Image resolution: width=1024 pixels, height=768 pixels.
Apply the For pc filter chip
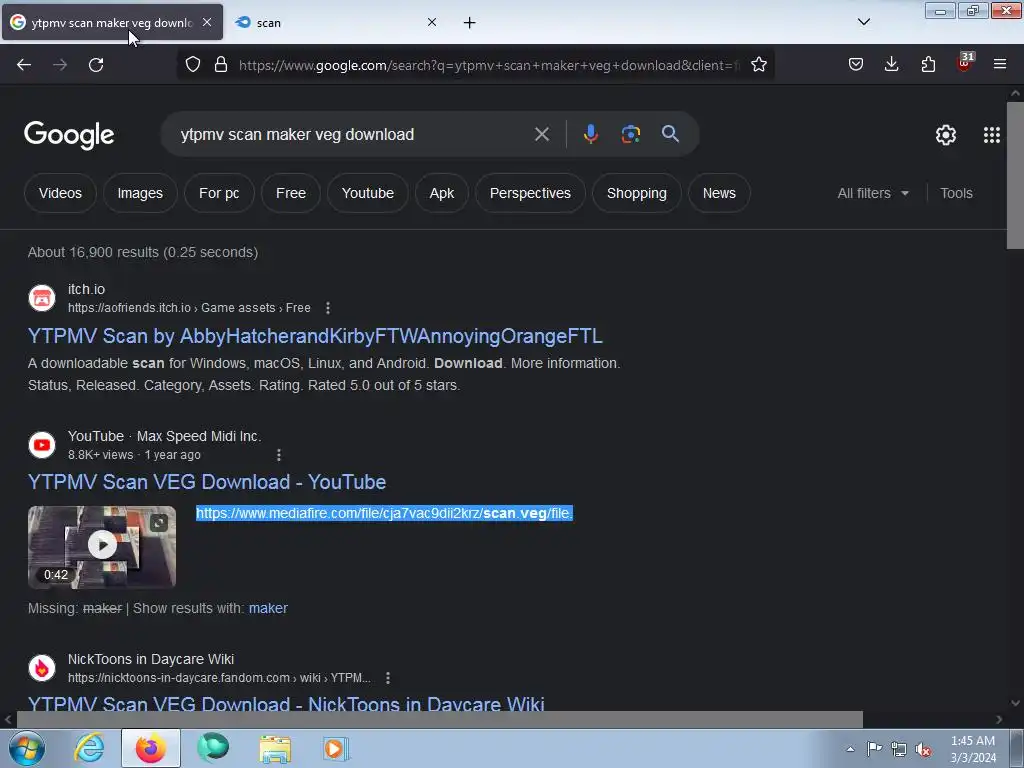point(219,193)
